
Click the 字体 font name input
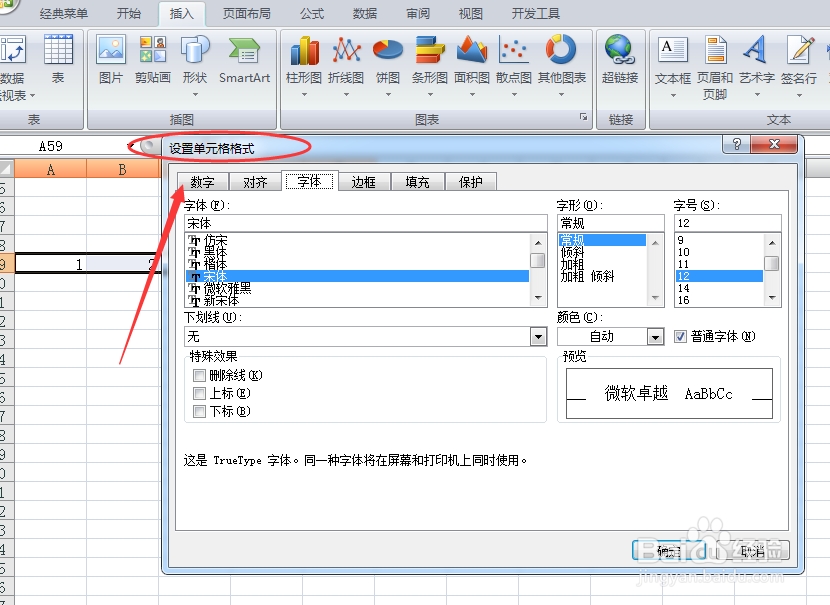coord(366,223)
